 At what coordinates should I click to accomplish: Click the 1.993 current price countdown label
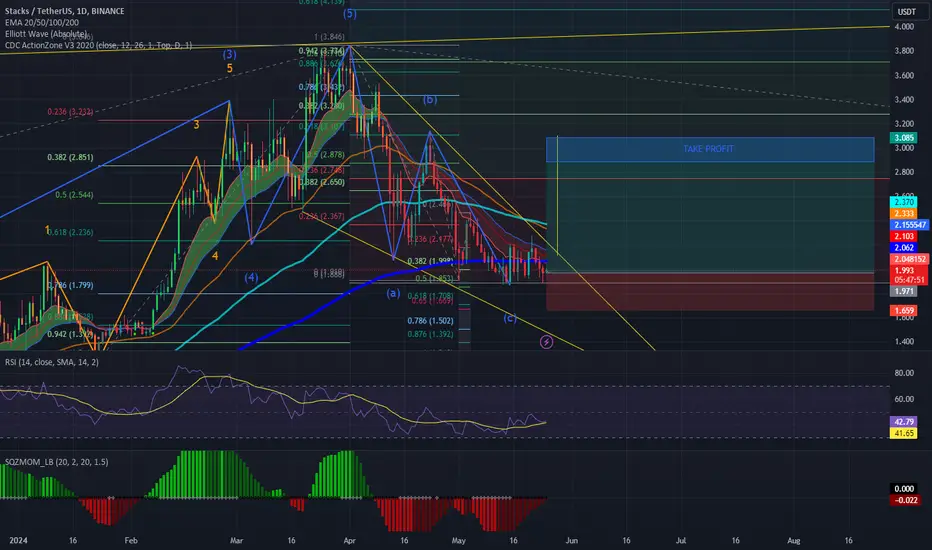[x=909, y=275]
